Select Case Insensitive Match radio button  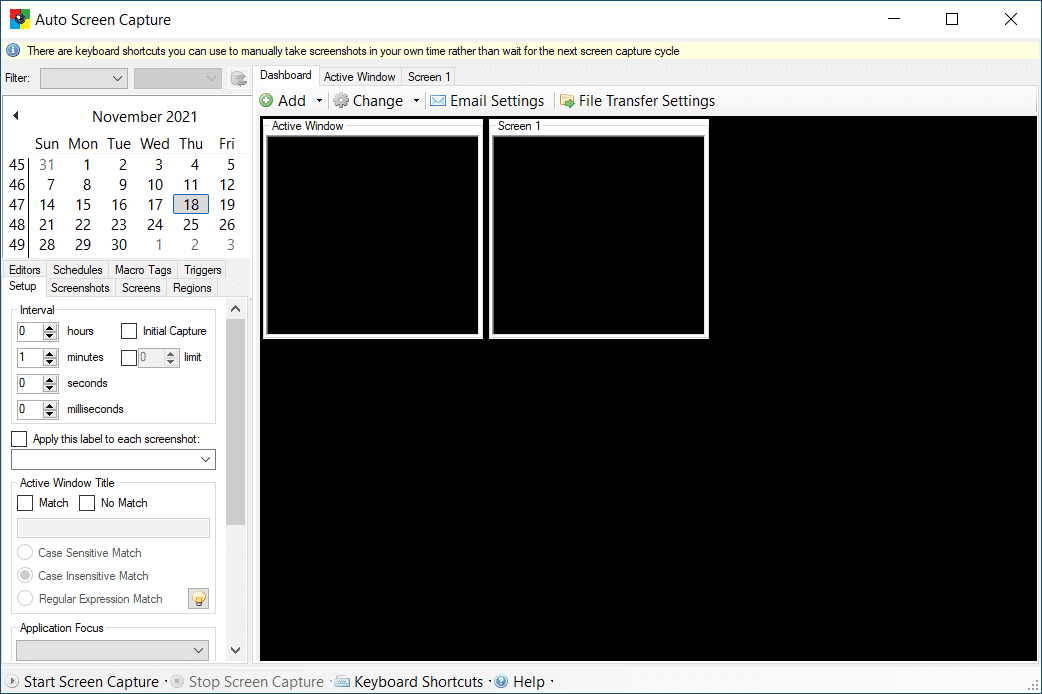click(x=25, y=575)
